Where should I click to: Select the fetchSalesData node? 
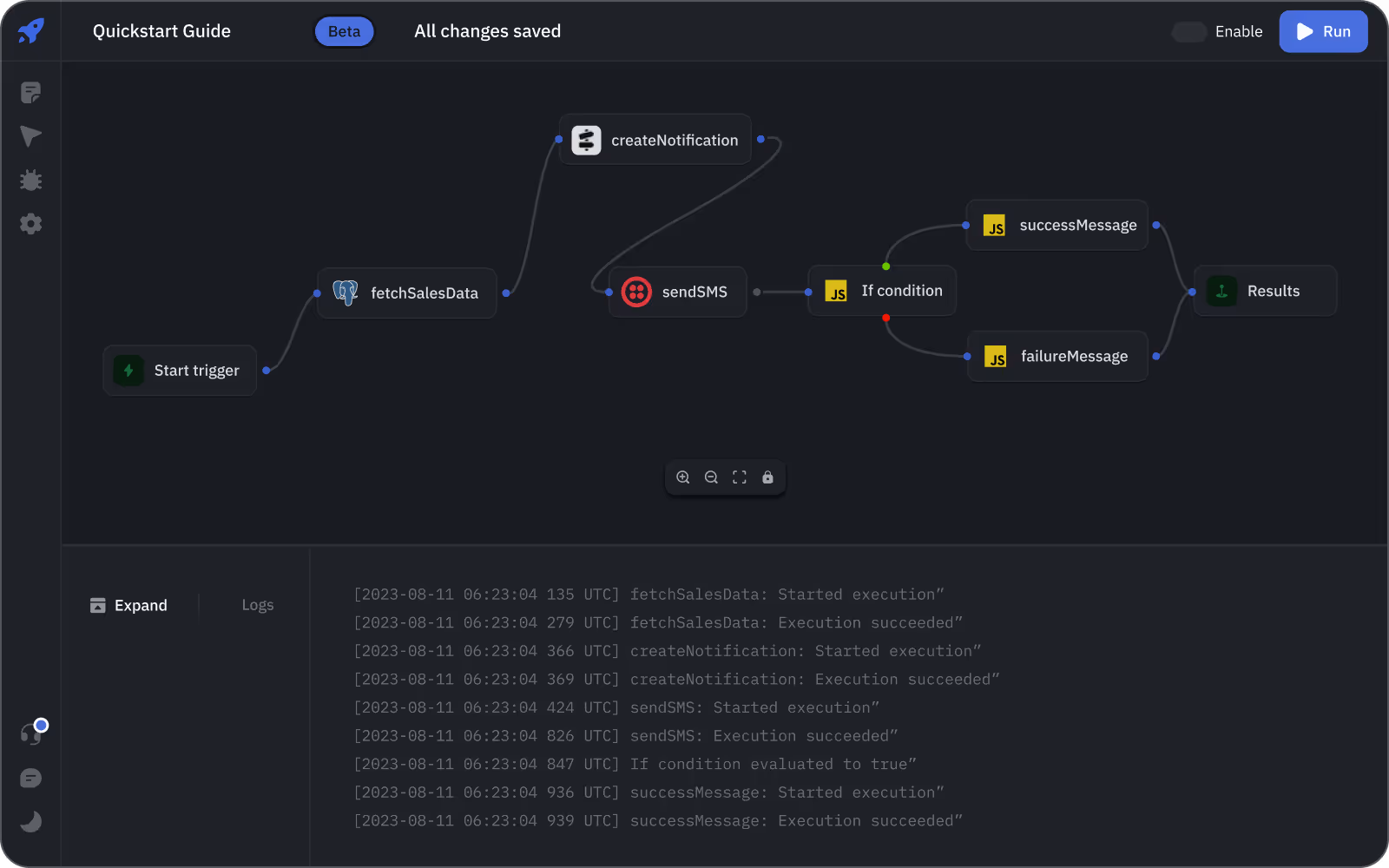[407, 293]
